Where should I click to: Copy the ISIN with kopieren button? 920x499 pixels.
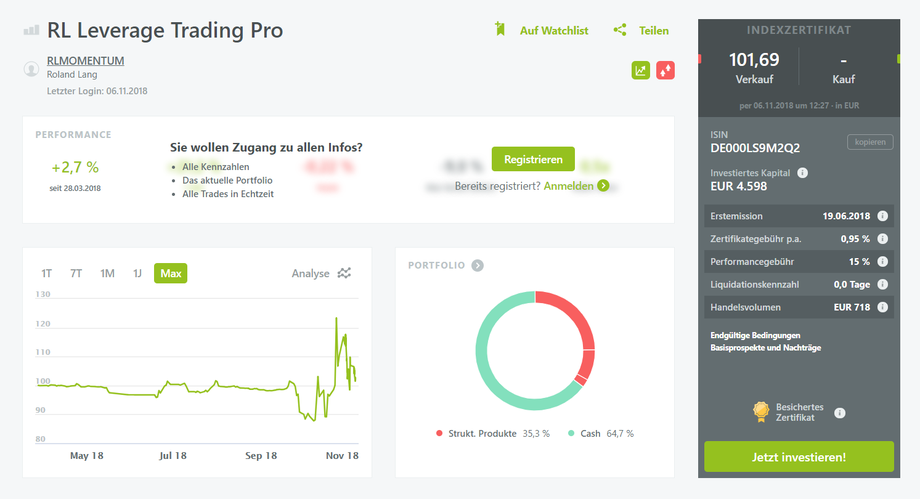(868, 142)
